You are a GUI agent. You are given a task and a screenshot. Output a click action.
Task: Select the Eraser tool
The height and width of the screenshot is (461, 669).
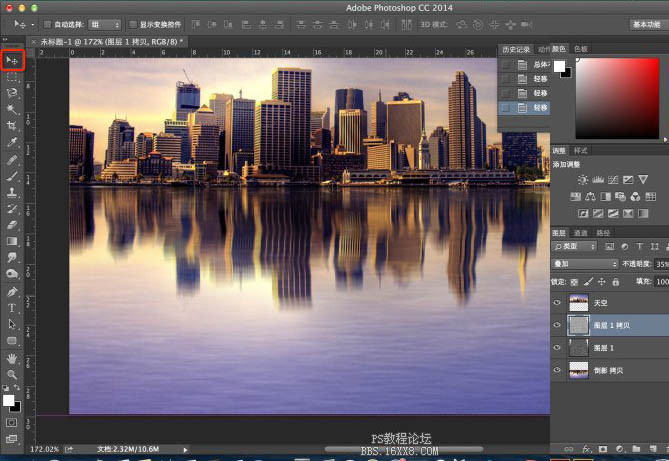click(12, 225)
